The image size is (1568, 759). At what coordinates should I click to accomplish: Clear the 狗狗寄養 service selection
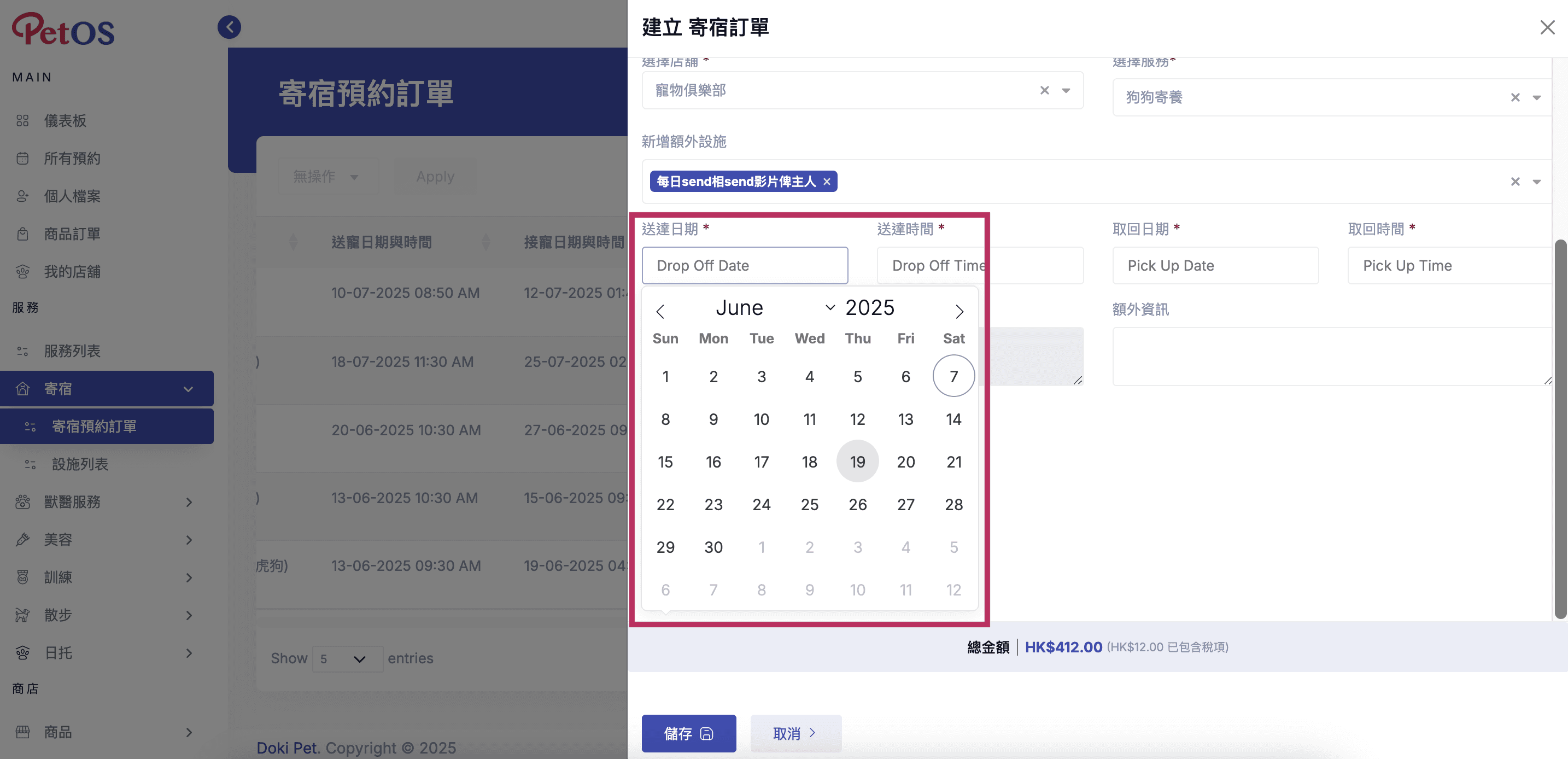tap(1515, 97)
